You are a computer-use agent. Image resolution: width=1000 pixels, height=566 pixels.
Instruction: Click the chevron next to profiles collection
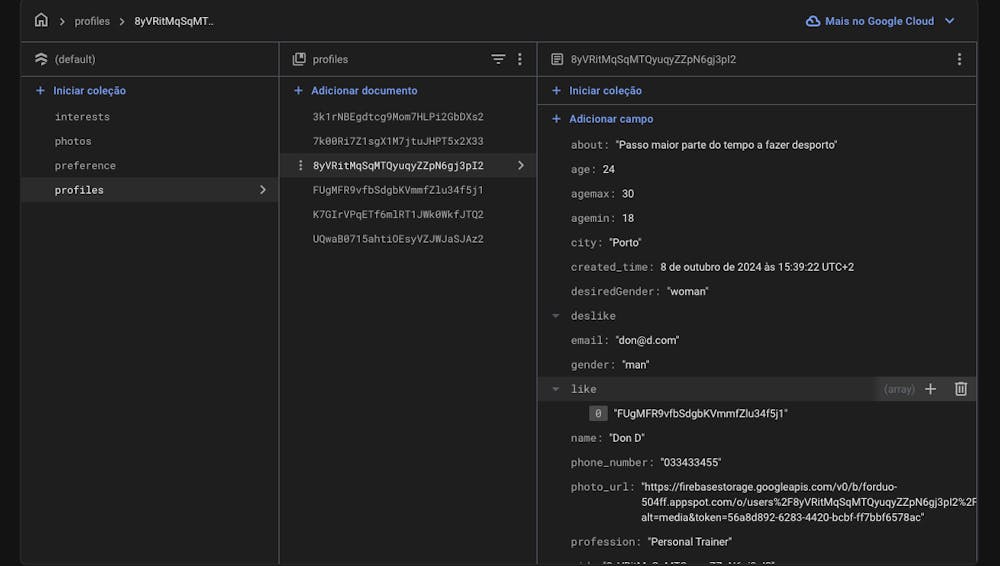(x=263, y=190)
